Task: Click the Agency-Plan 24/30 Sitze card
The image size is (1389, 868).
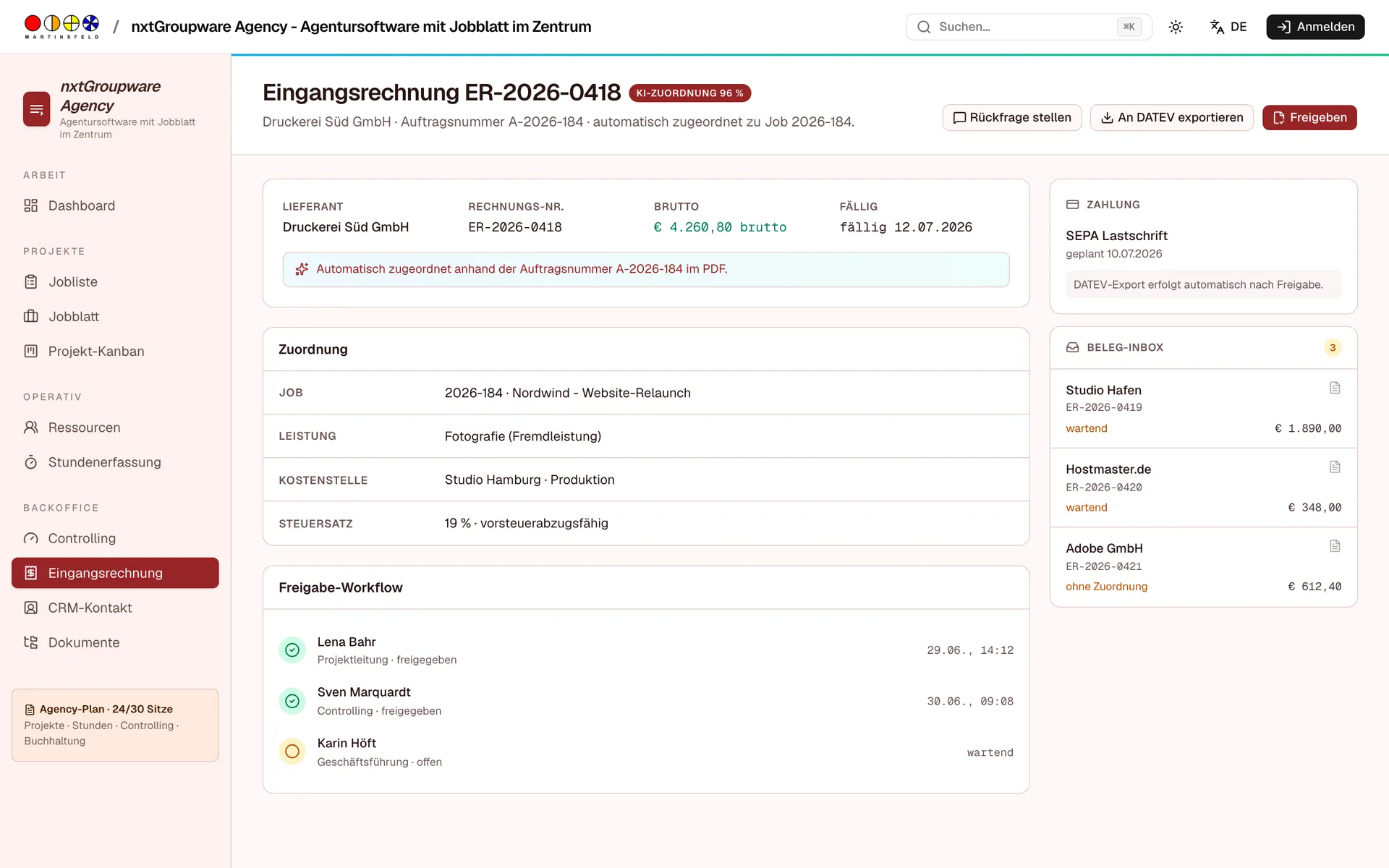Action: pyautogui.click(x=115, y=725)
